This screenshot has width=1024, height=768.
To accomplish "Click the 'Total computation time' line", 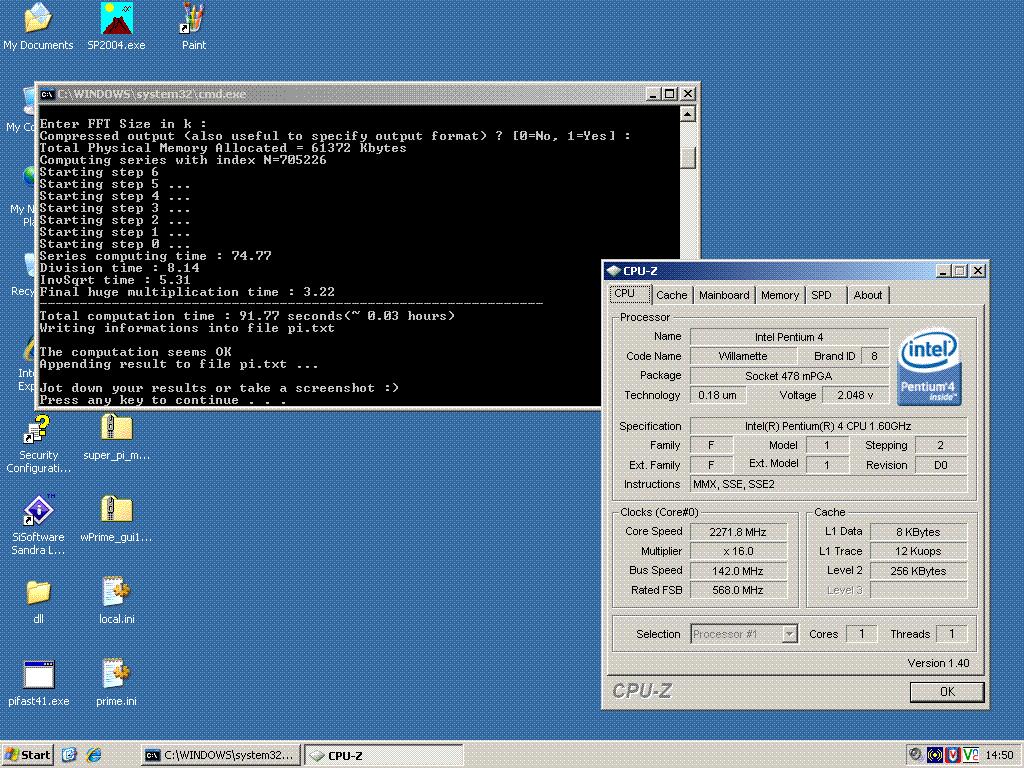I will [247, 316].
